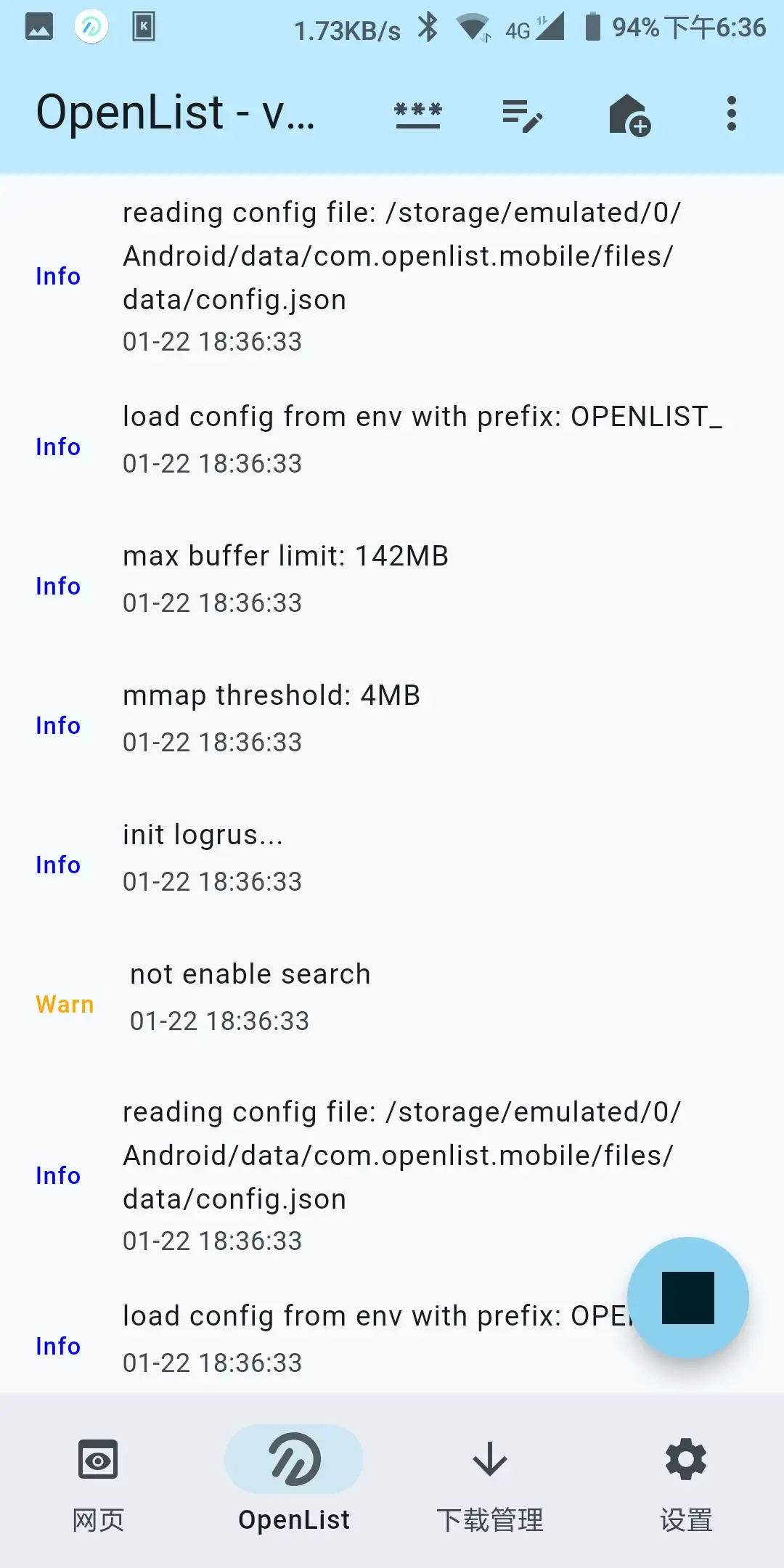
Task: Select the 网页 web view icon
Action: pos(98,1459)
